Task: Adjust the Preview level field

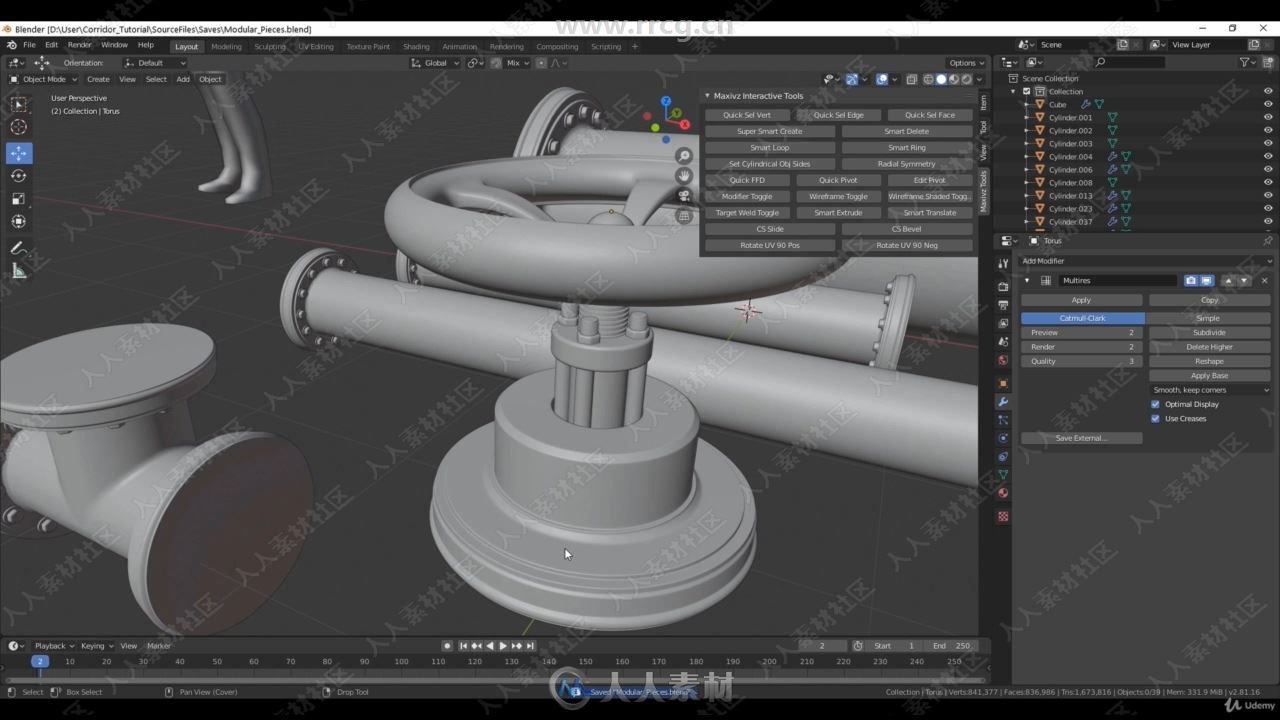Action: (1081, 333)
